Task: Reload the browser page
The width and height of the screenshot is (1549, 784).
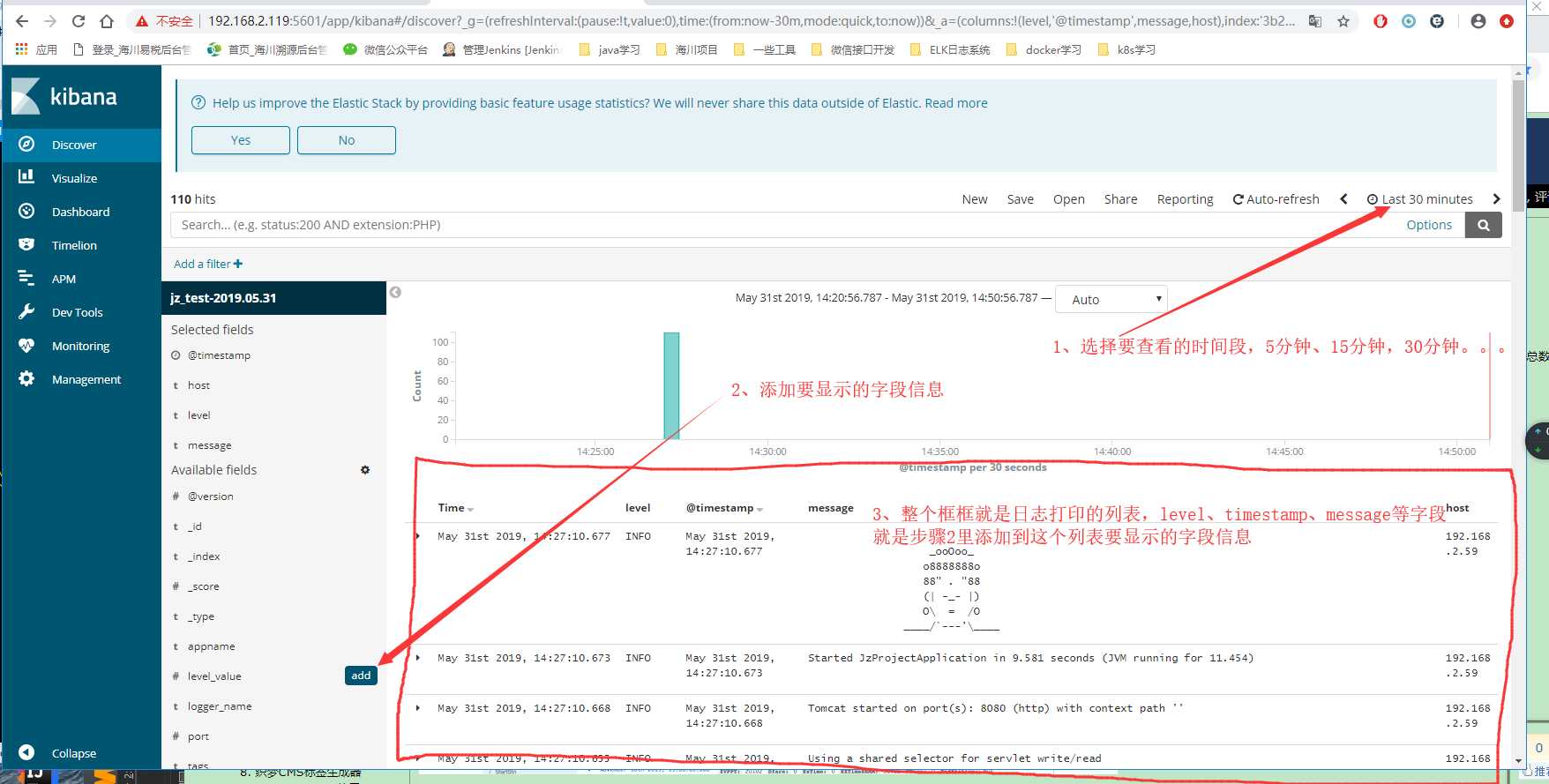Action: point(79,21)
